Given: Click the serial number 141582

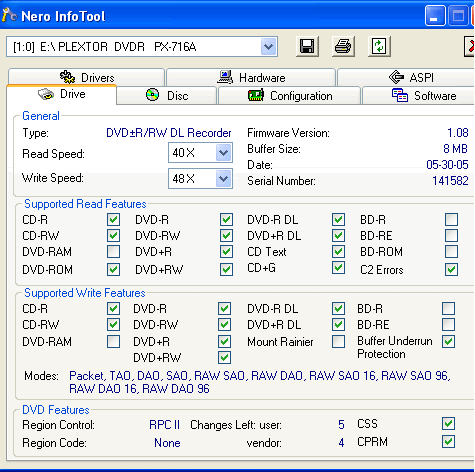Looking at the screenshot, I should [x=450, y=181].
